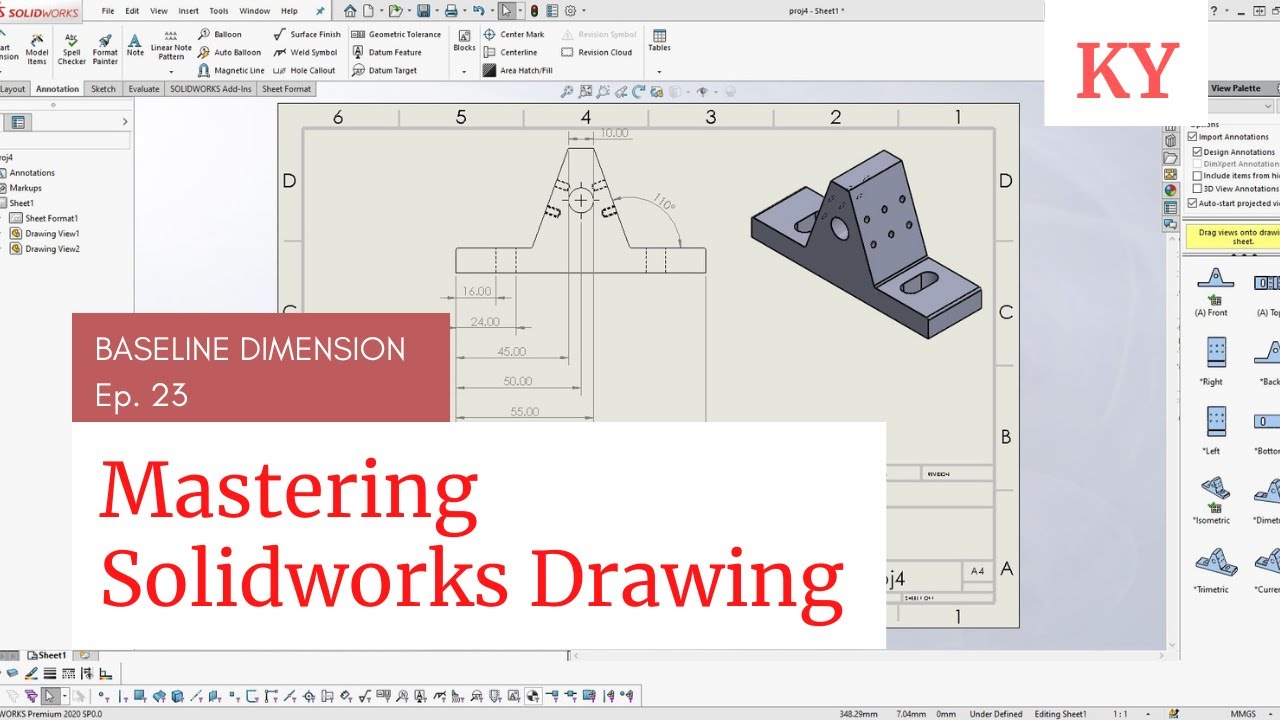Add a Datum Target

[385, 70]
